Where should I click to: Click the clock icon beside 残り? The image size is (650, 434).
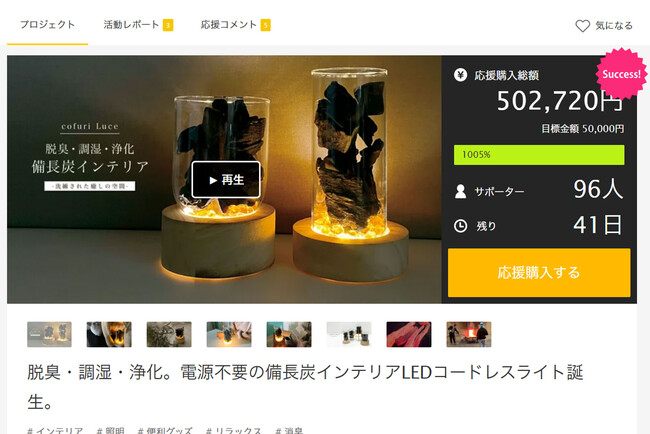pos(461,226)
